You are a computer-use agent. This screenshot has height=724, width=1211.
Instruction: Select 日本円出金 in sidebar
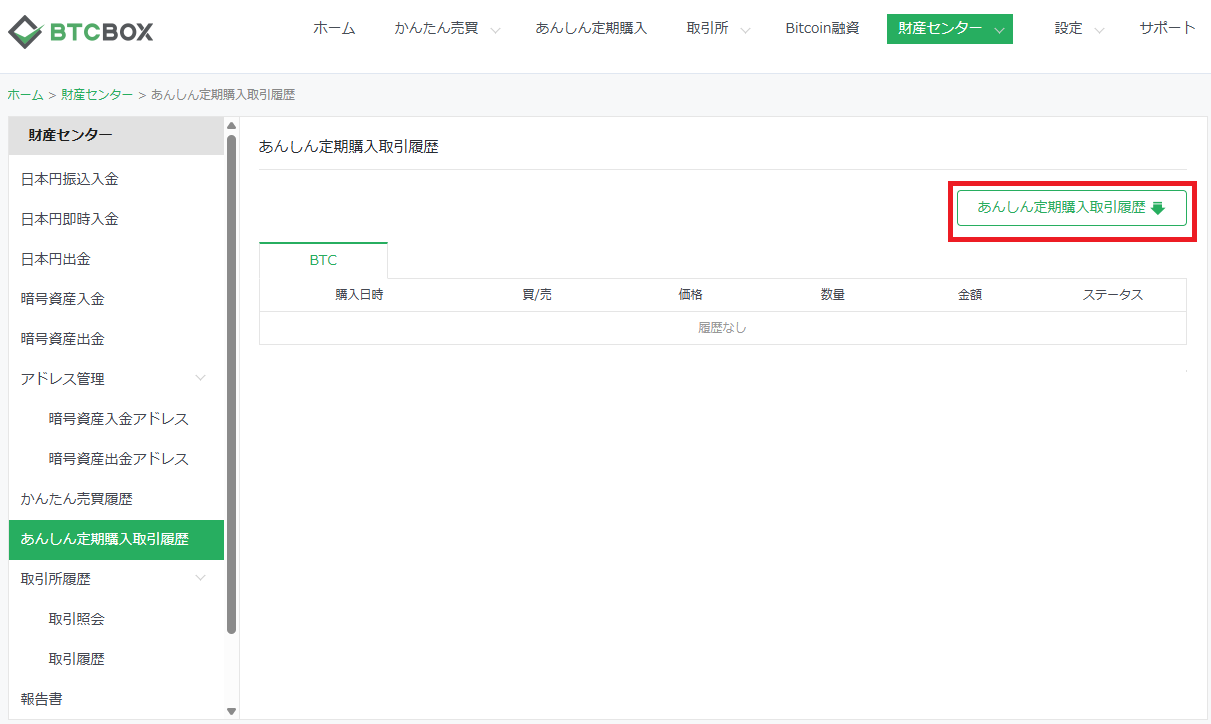(x=116, y=259)
